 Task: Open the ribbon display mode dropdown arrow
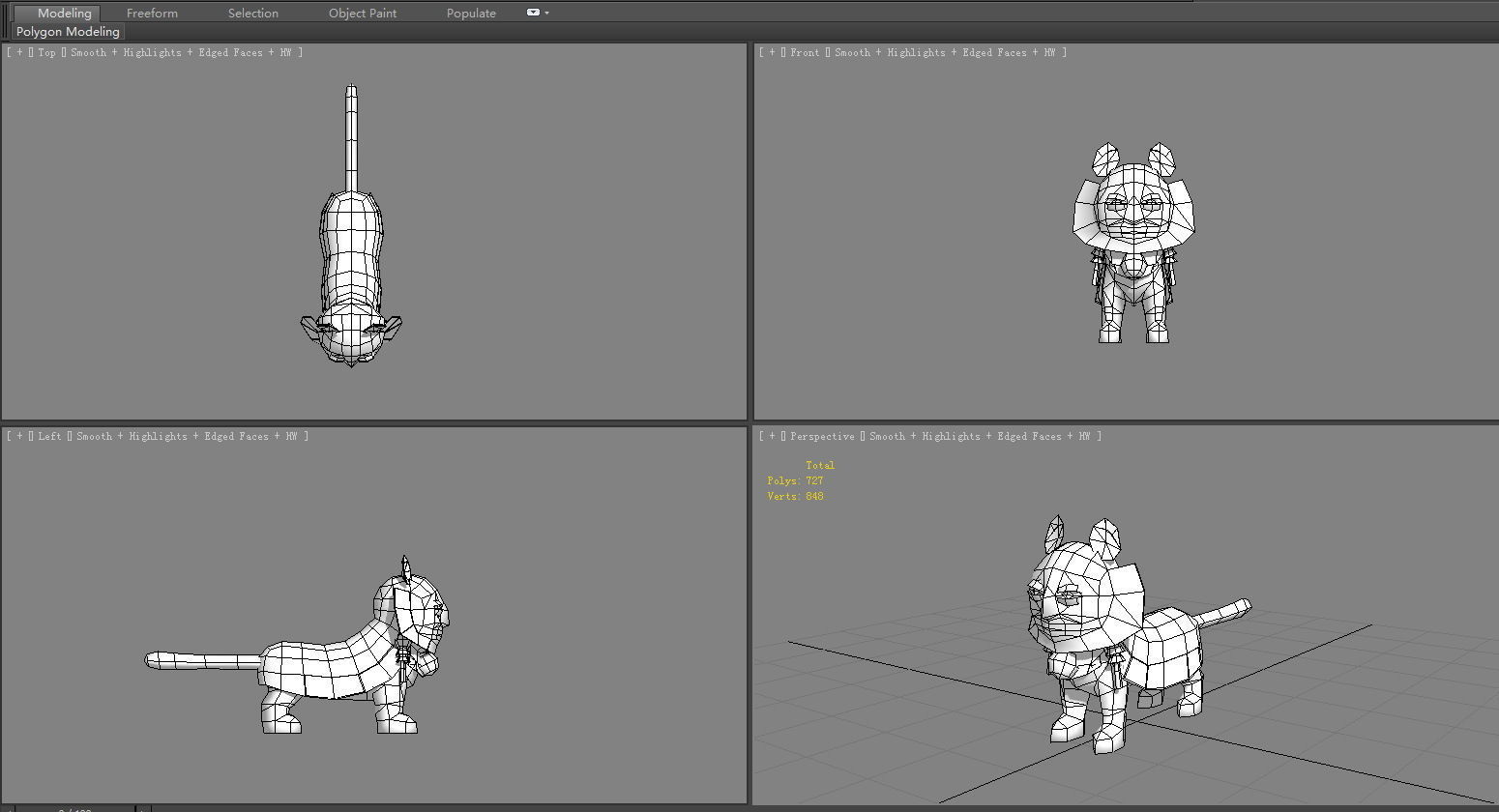pos(547,13)
